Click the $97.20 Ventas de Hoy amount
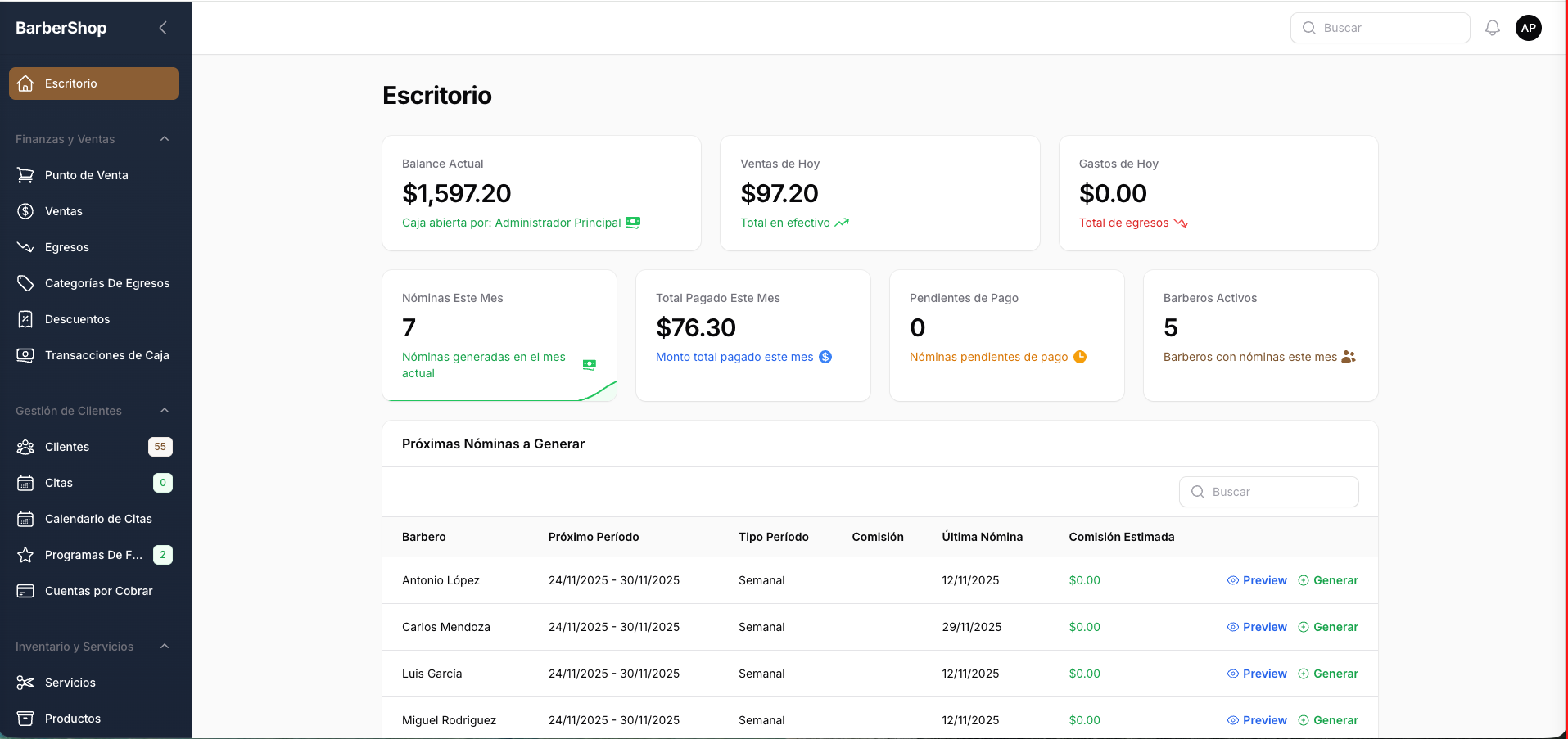The width and height of the screenshot is (1568, 739). pyautogui.click(x=779, y=193)
